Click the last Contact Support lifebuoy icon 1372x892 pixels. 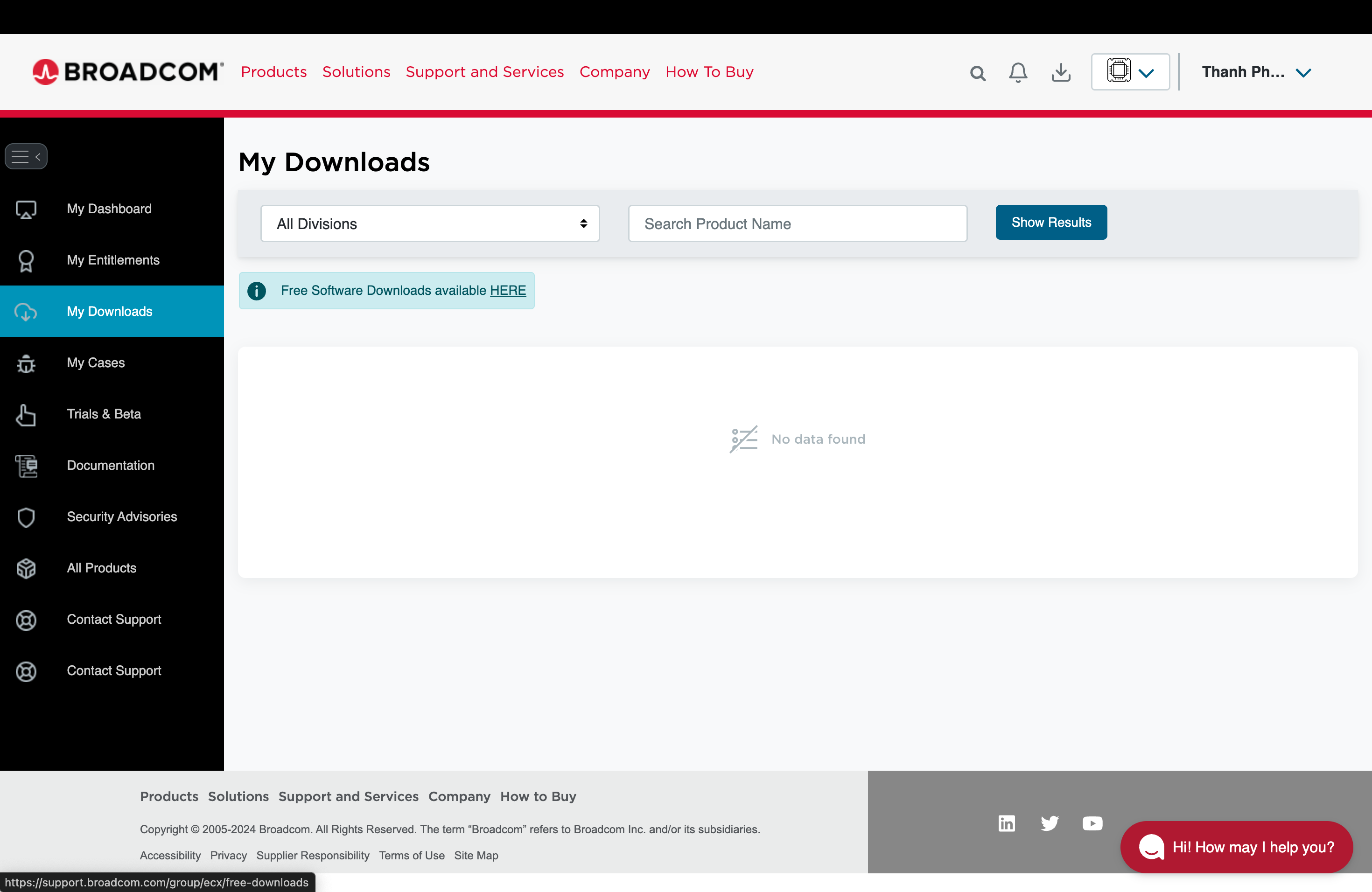(x=26, y=671)
